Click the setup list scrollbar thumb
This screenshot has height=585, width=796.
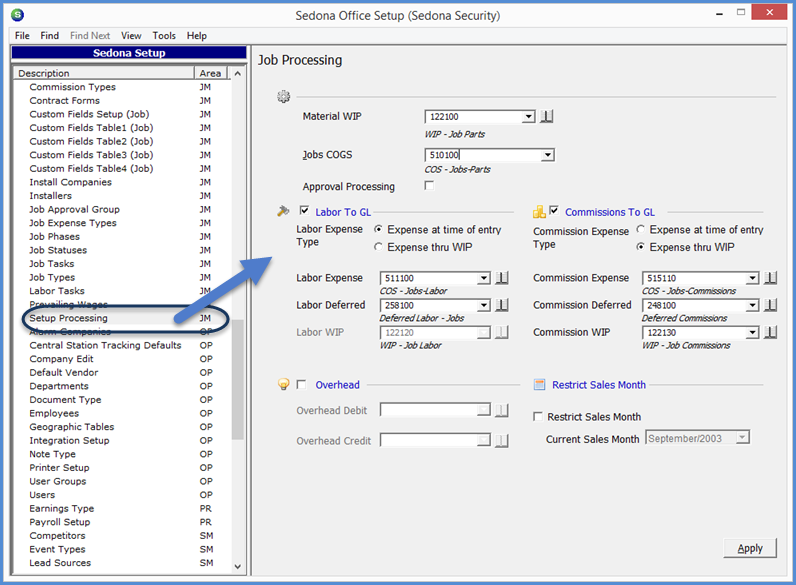click(x=237, y=379)
